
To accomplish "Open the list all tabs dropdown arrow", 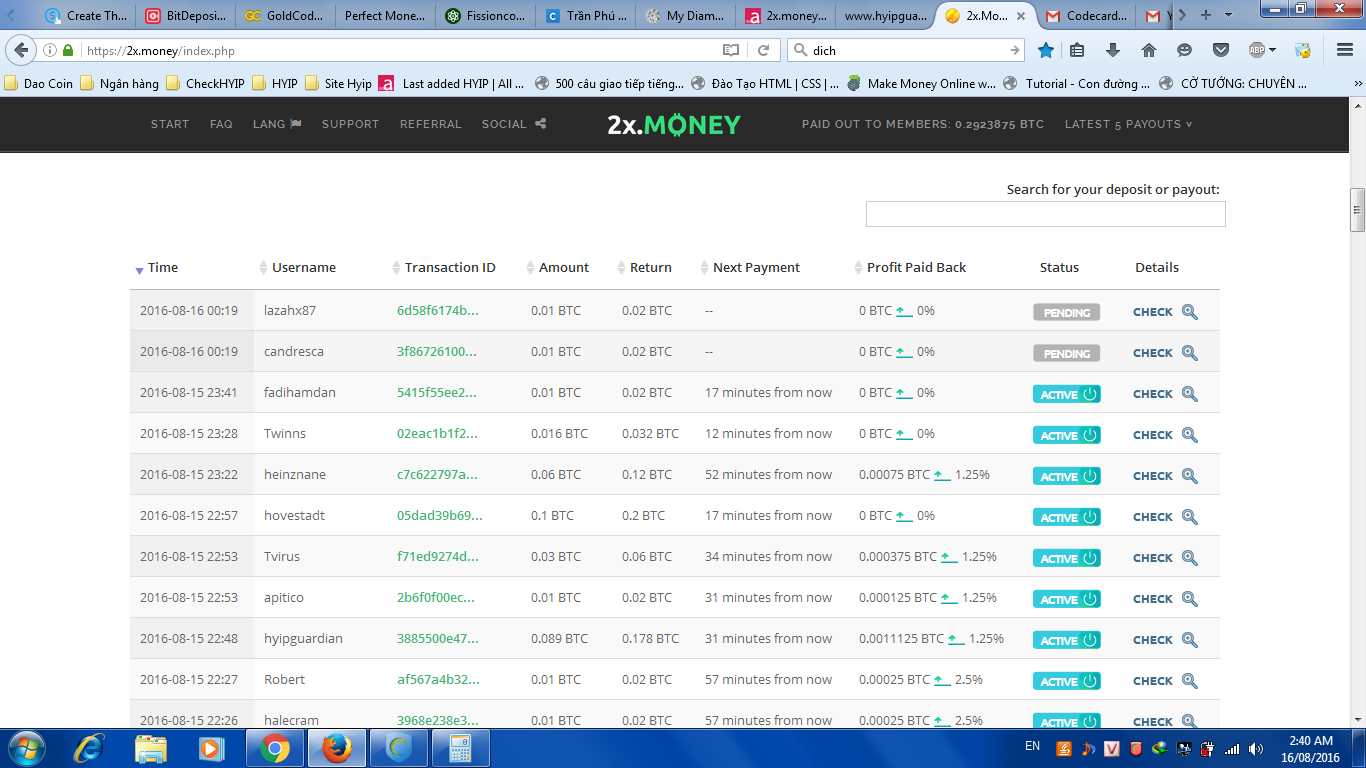I will tap(1229, 15).
